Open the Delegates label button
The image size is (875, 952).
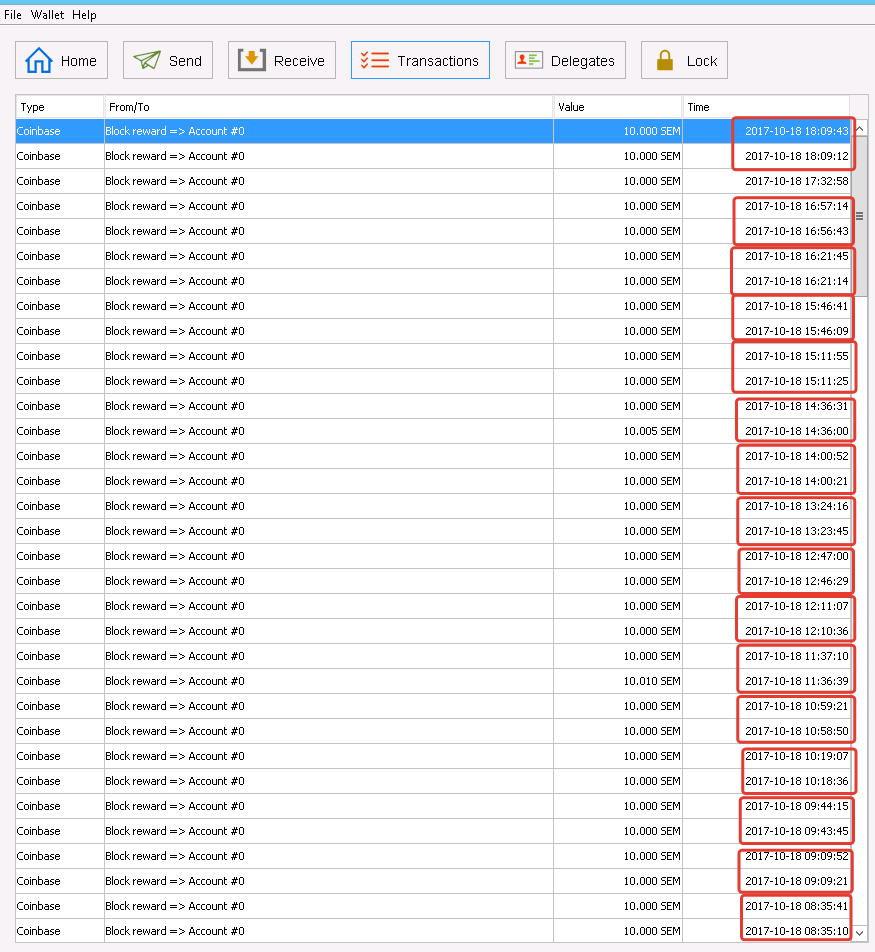(565, 60)
